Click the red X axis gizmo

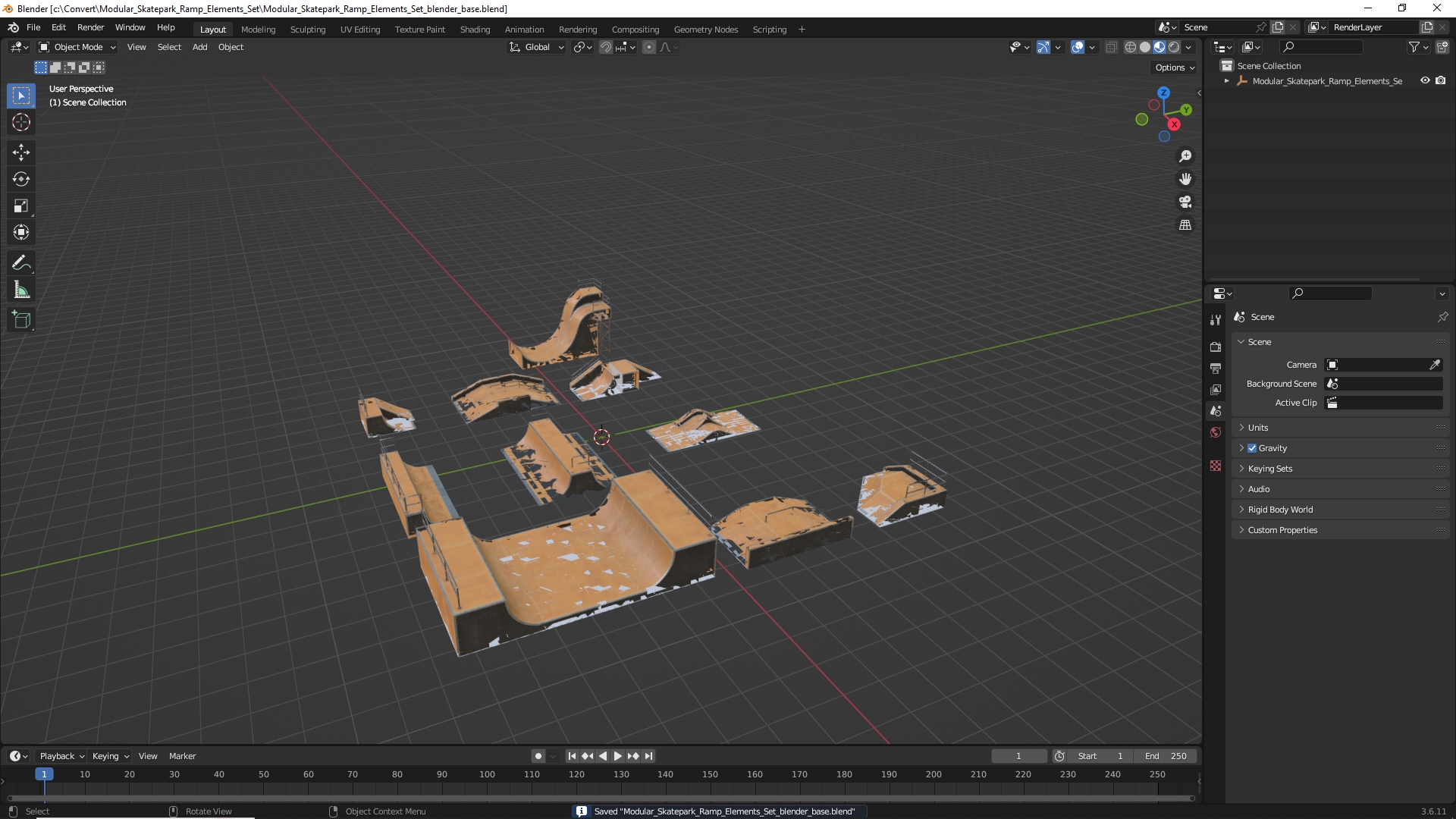coord(1174,124)
